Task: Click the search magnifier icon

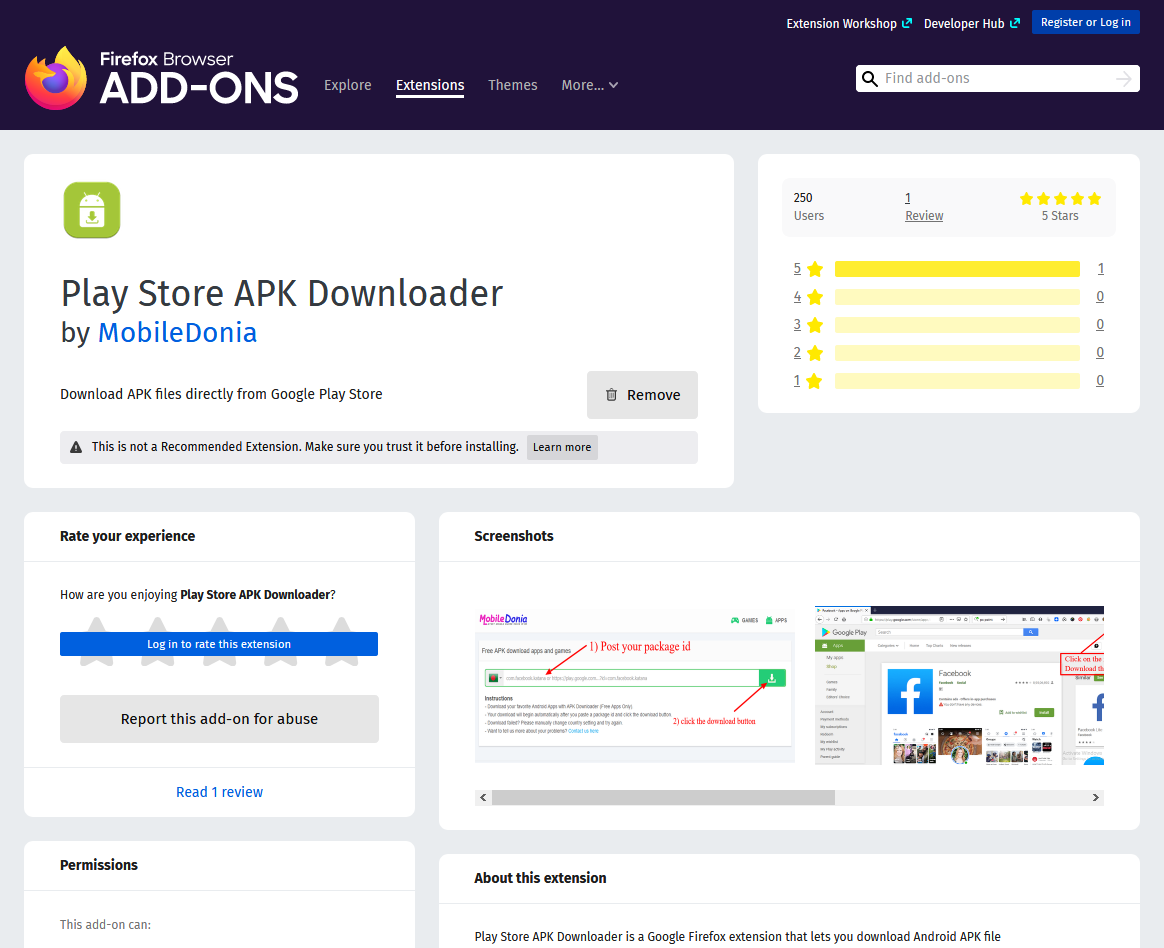Action: click(870, 79)
